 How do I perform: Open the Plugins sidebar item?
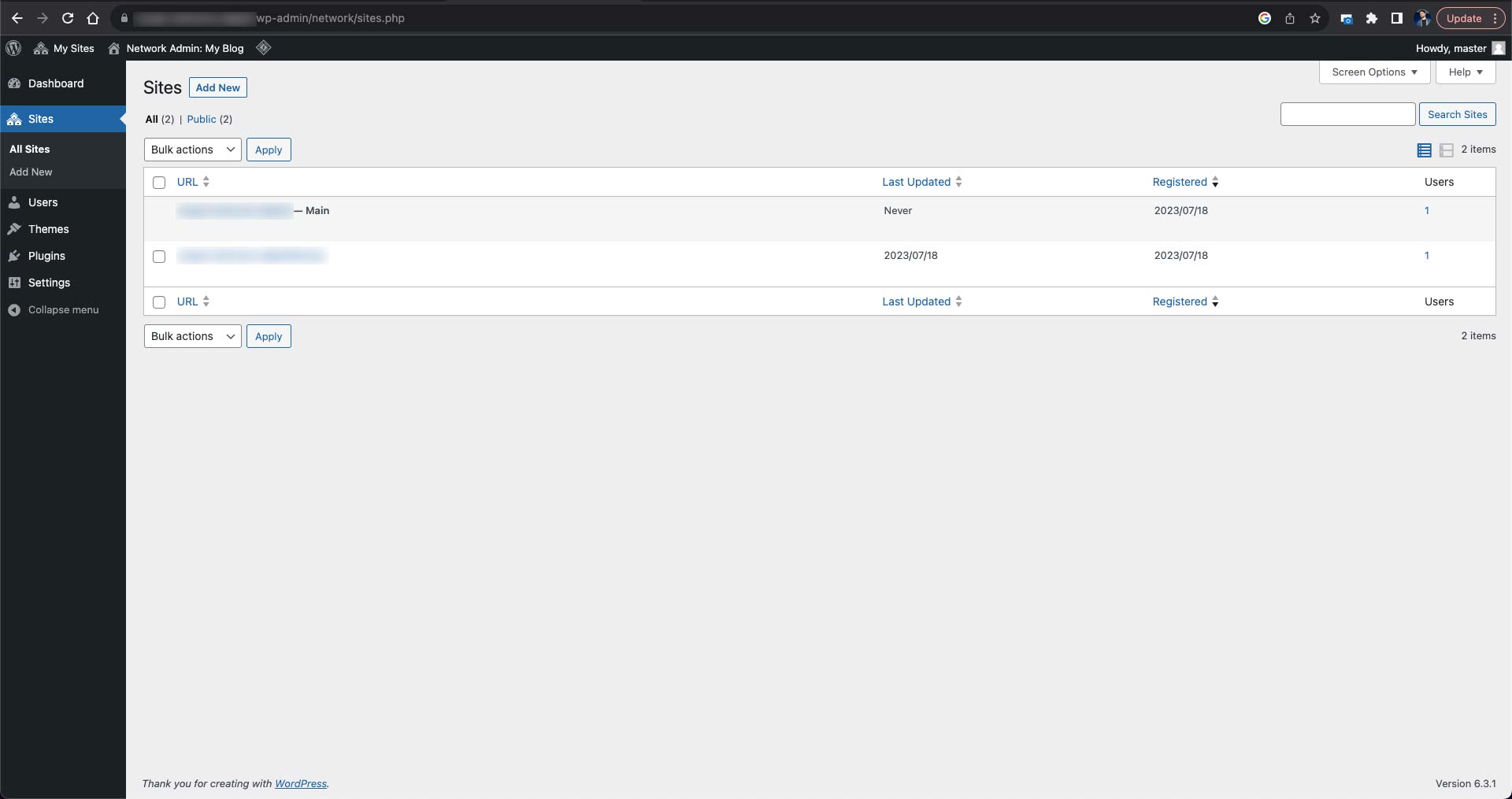(x=46, y=256)
